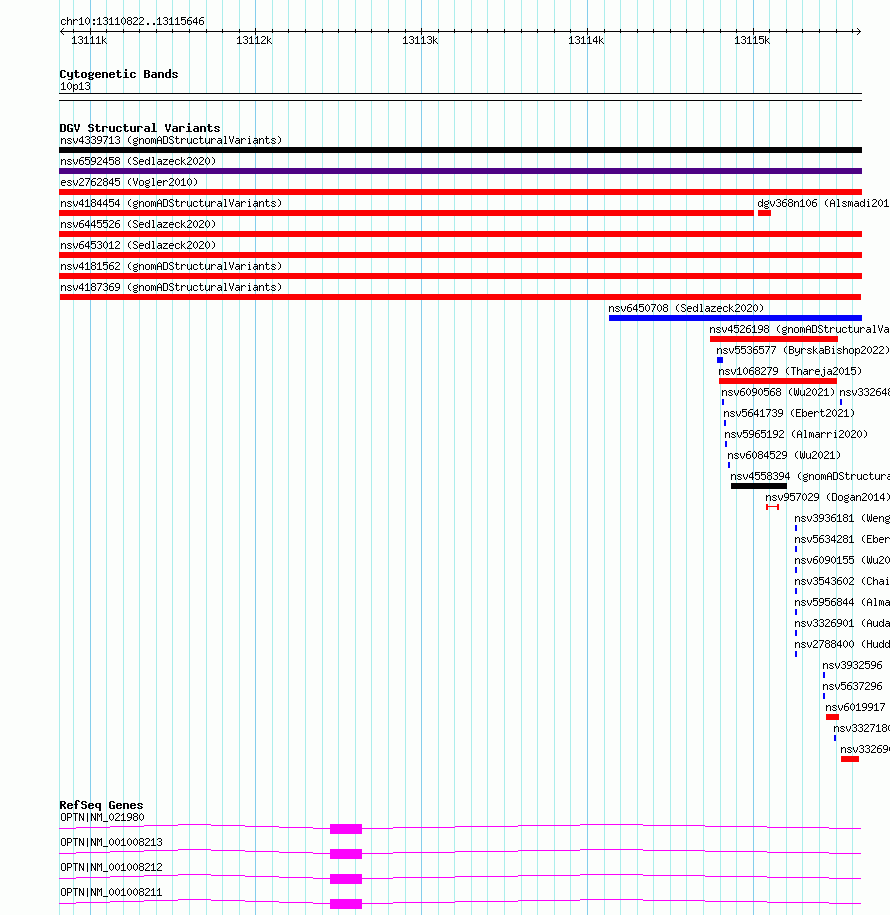Image resolution: width=890 pixels, height=915 pixels.
Task: Click the 13114k ruler position
Action: [x=586, y=40]
